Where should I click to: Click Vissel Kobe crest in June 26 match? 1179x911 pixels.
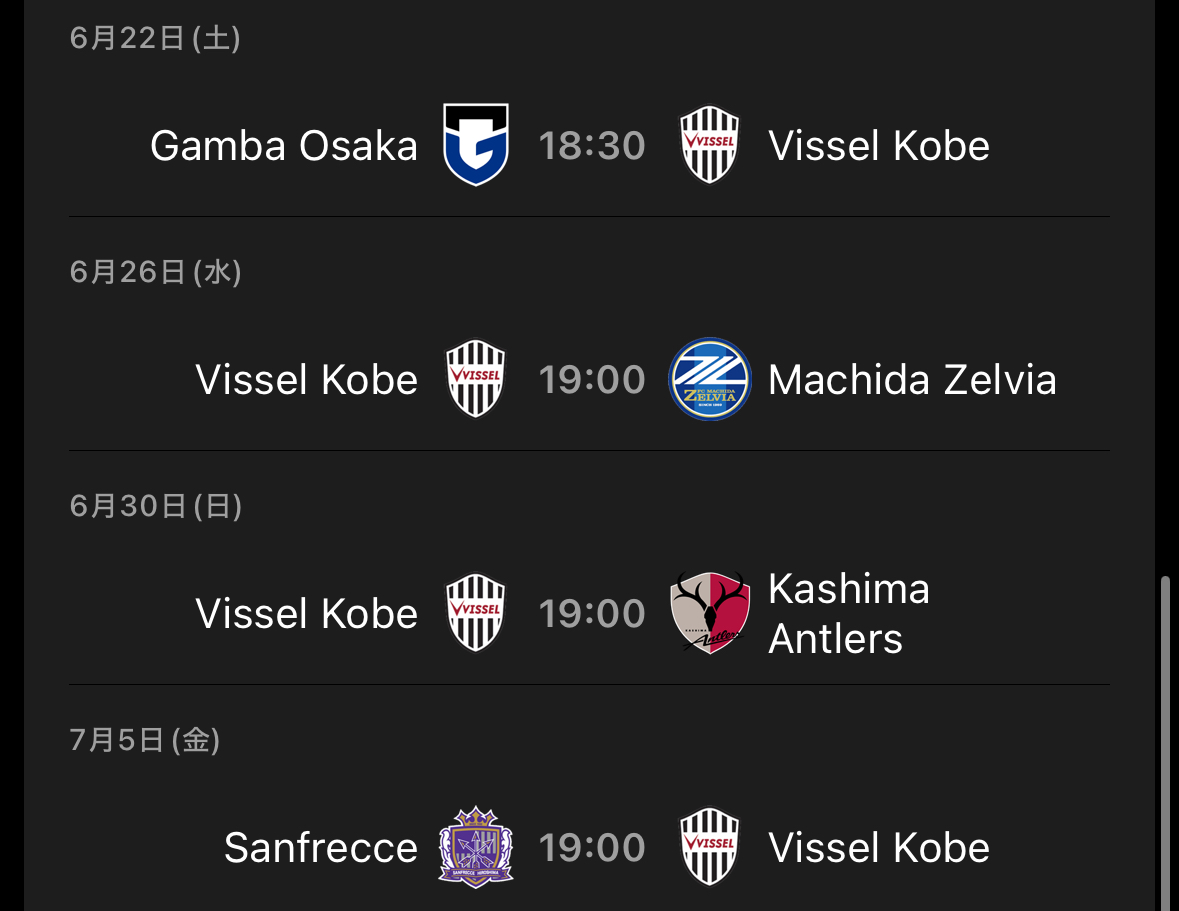(x=476, y=379)
